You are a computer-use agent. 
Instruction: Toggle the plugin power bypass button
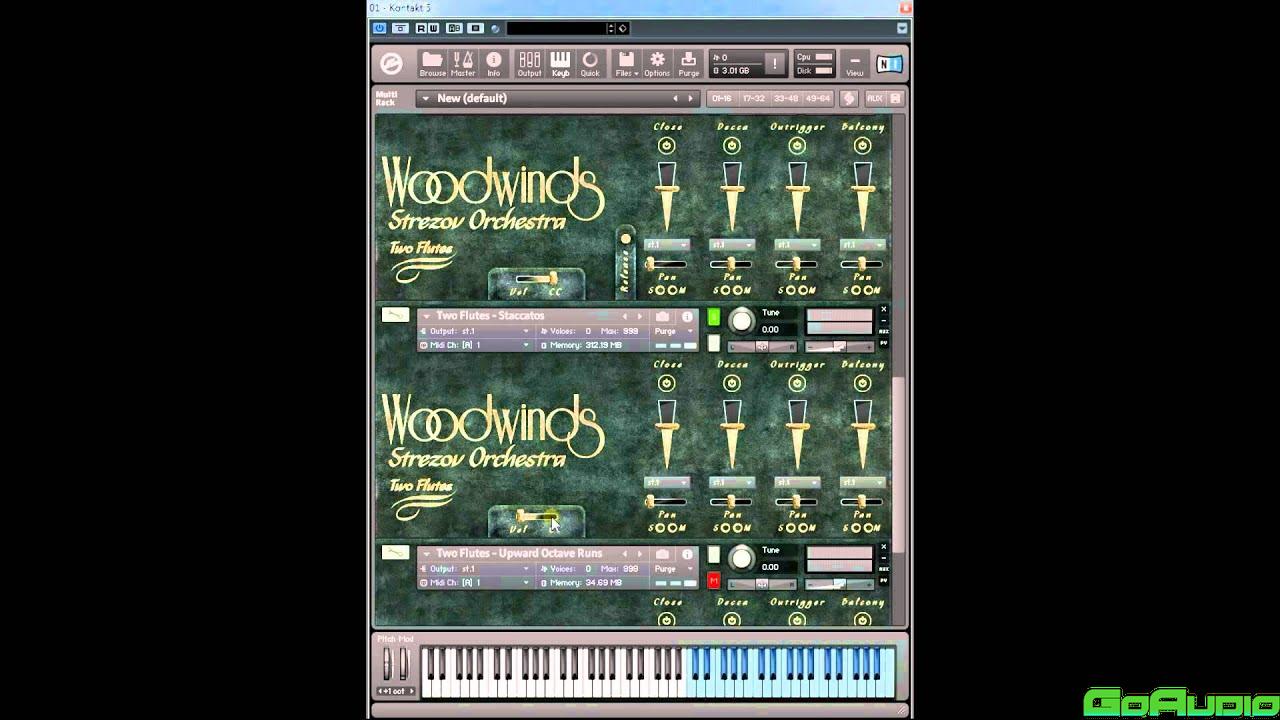pyautogui.click(x=379, y=28)
